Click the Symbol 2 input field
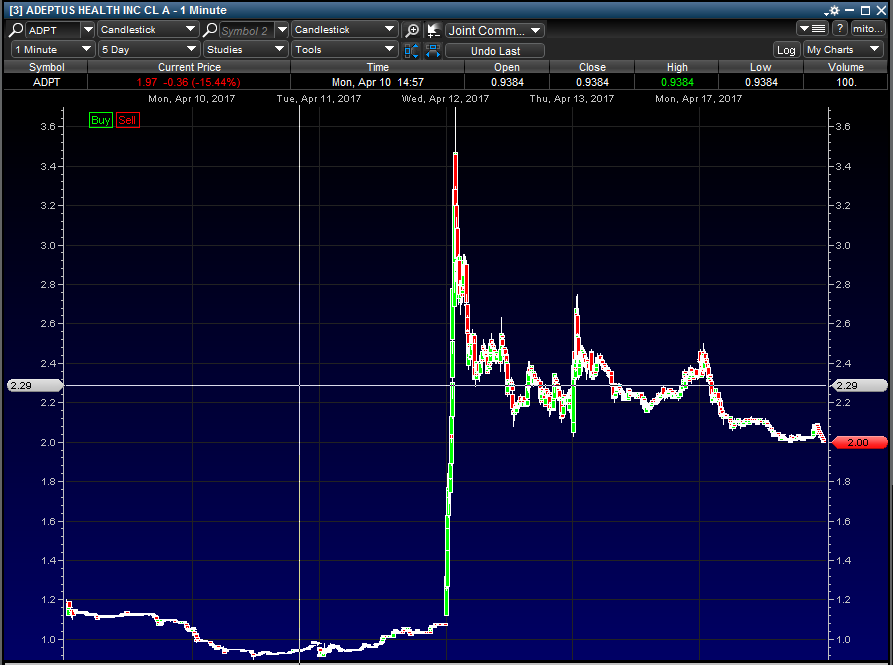The image size is (893, 665). 247,30
